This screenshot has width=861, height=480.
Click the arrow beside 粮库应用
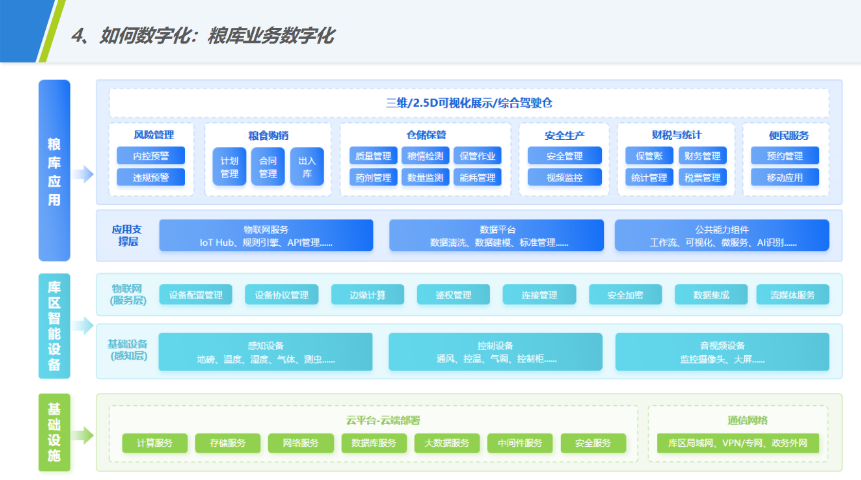[x=83, y=174]
